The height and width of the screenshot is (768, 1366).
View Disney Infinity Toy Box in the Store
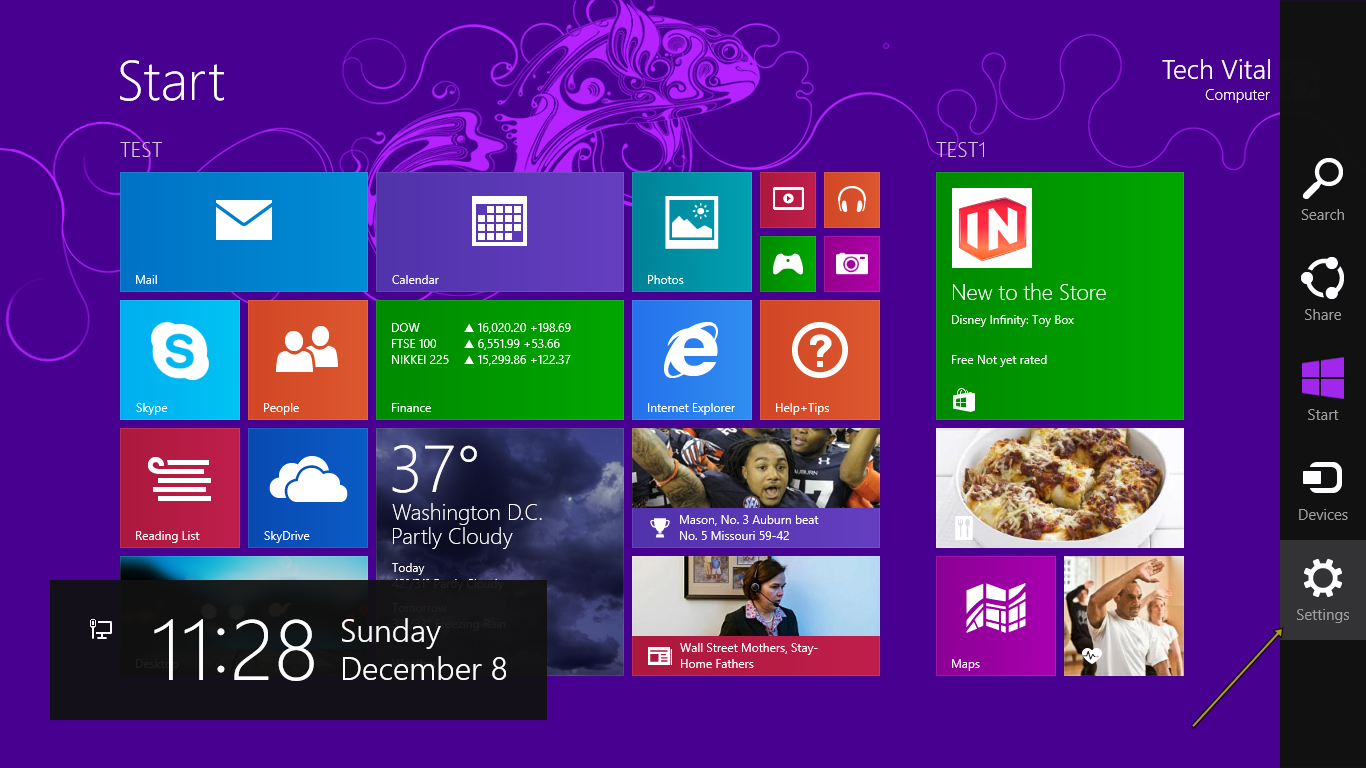click(x=1059, y=295)
